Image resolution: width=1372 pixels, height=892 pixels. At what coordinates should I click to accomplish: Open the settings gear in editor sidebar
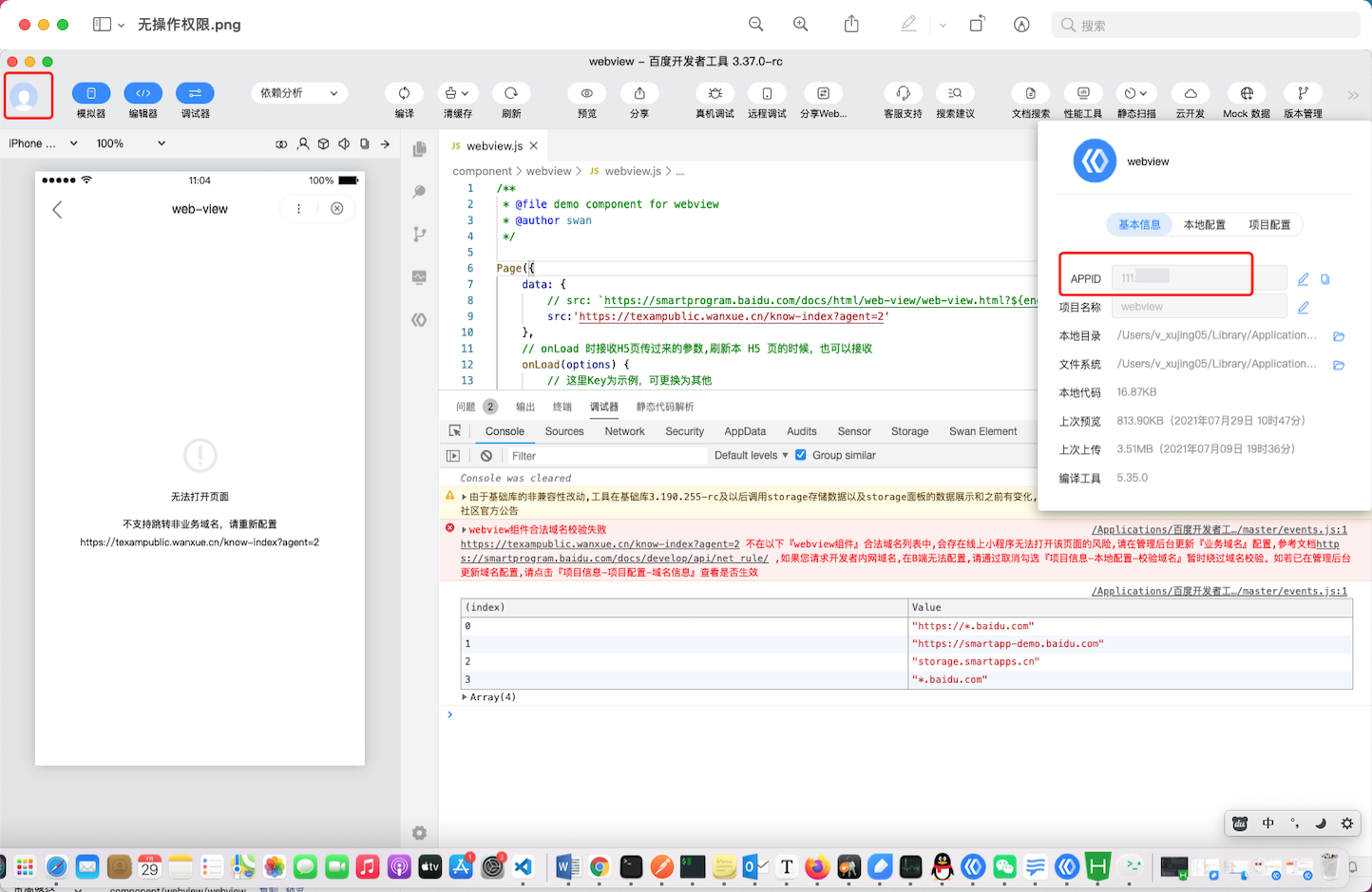[419, 833]
